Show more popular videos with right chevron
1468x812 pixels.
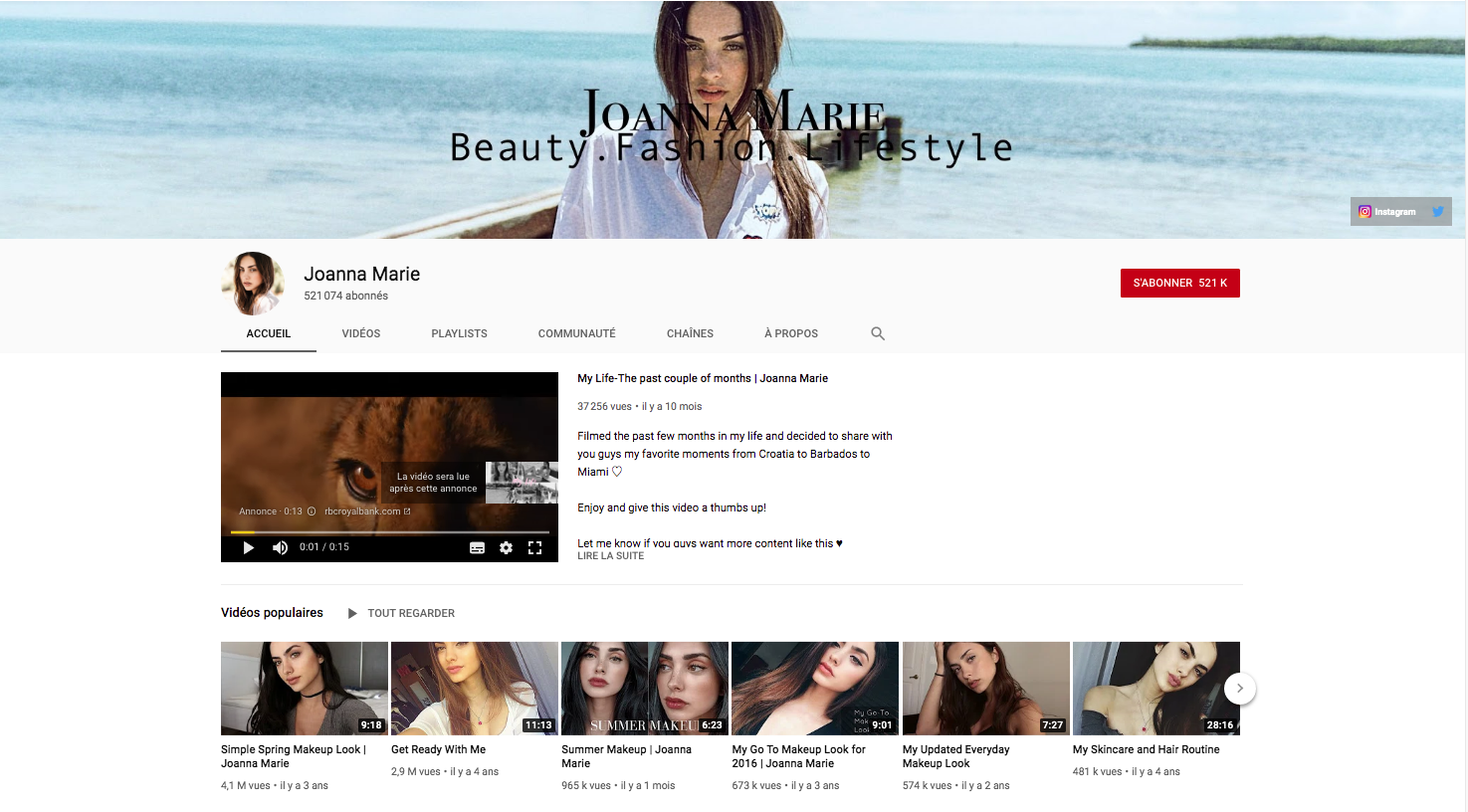1239,688
